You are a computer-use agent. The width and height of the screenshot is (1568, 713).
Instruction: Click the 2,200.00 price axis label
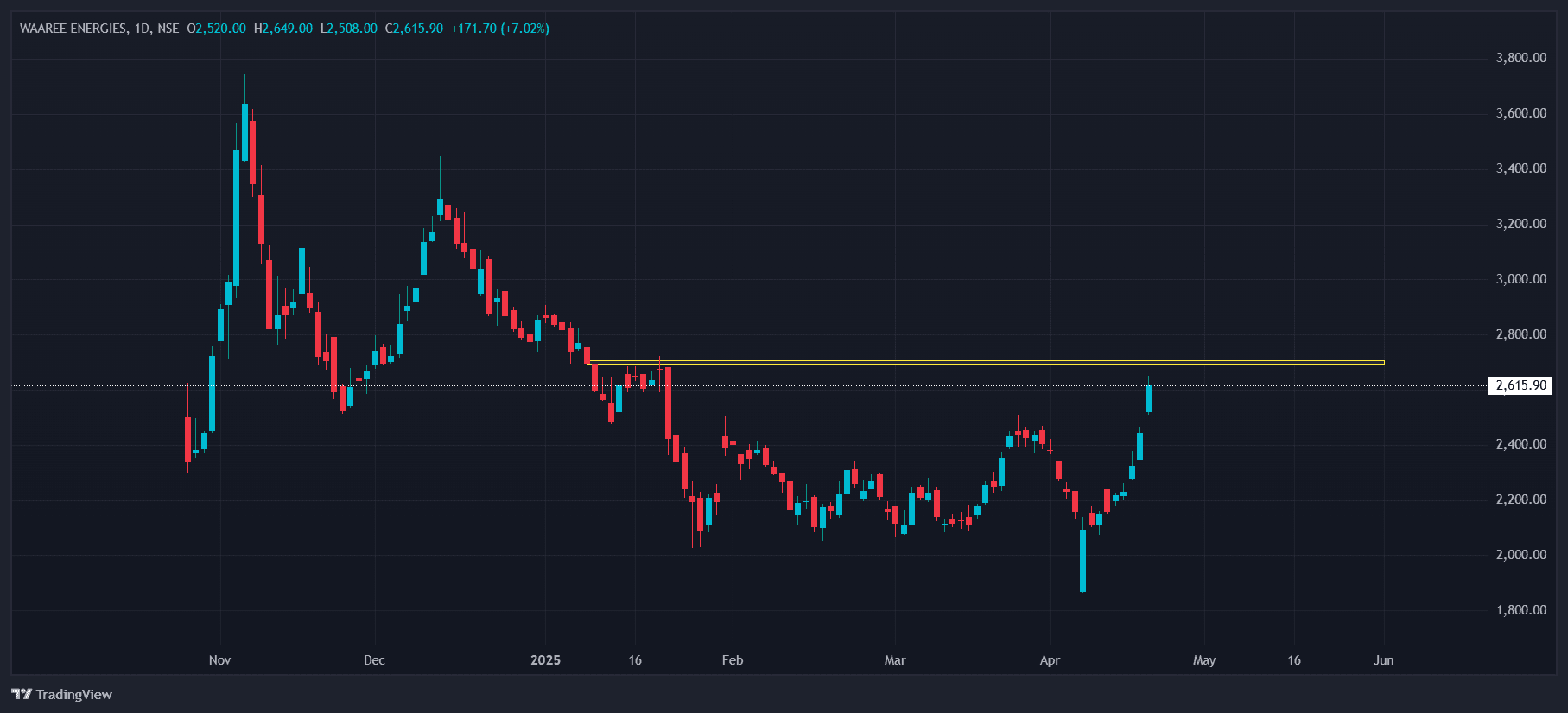pyautogui.click(x=1521, y=500)
